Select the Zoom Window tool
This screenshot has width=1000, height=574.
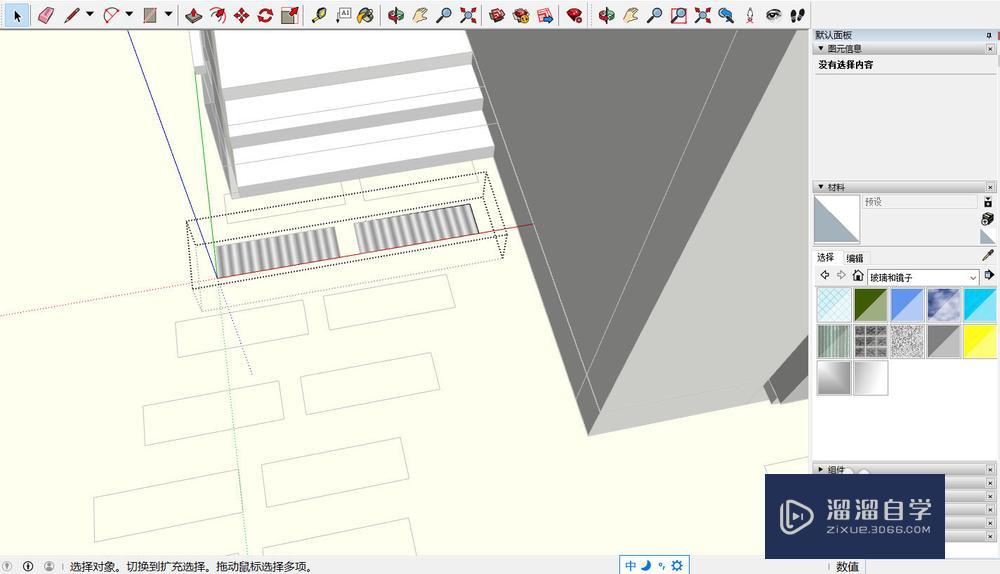pyautogui.click(x=679, y=15)
